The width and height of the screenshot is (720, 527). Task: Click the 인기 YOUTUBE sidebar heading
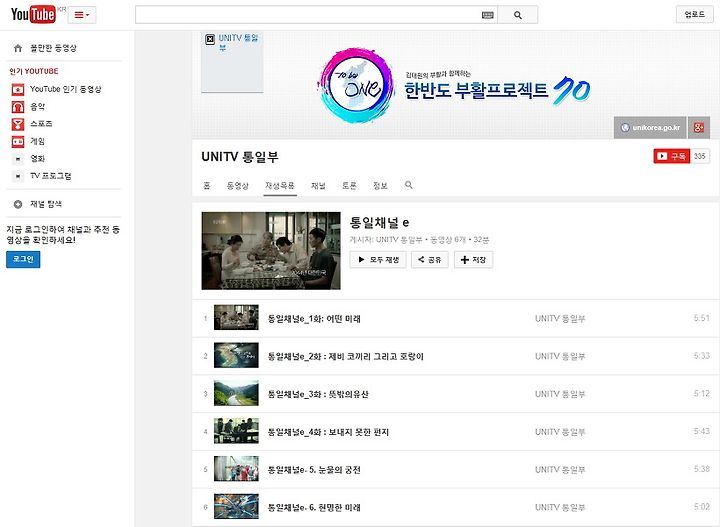(34, 71)
